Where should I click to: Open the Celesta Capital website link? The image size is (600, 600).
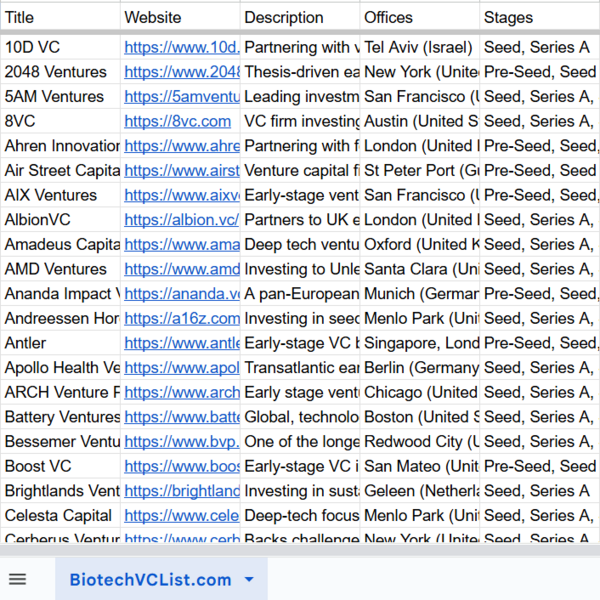pos(182,515)
